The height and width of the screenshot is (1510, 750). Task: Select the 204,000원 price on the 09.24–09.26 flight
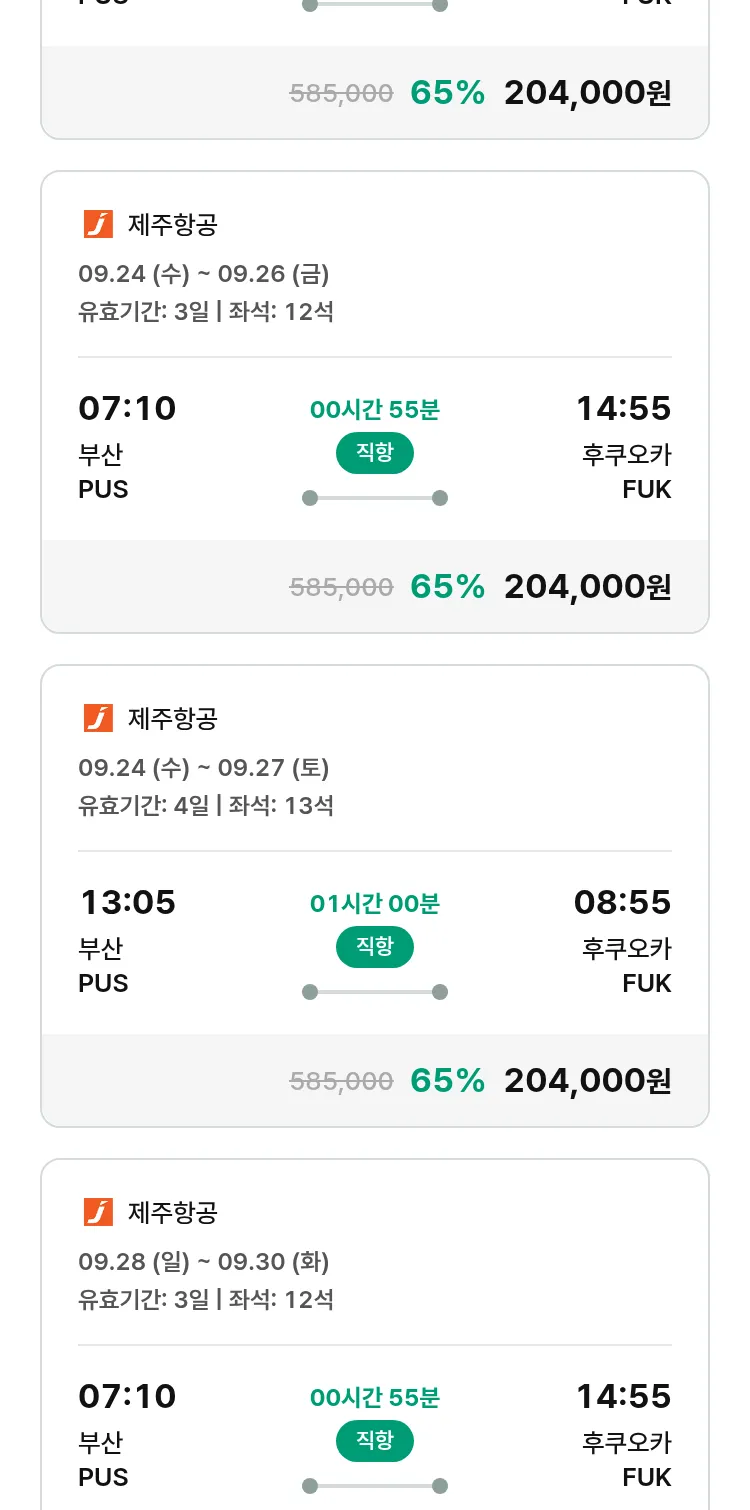587,587
